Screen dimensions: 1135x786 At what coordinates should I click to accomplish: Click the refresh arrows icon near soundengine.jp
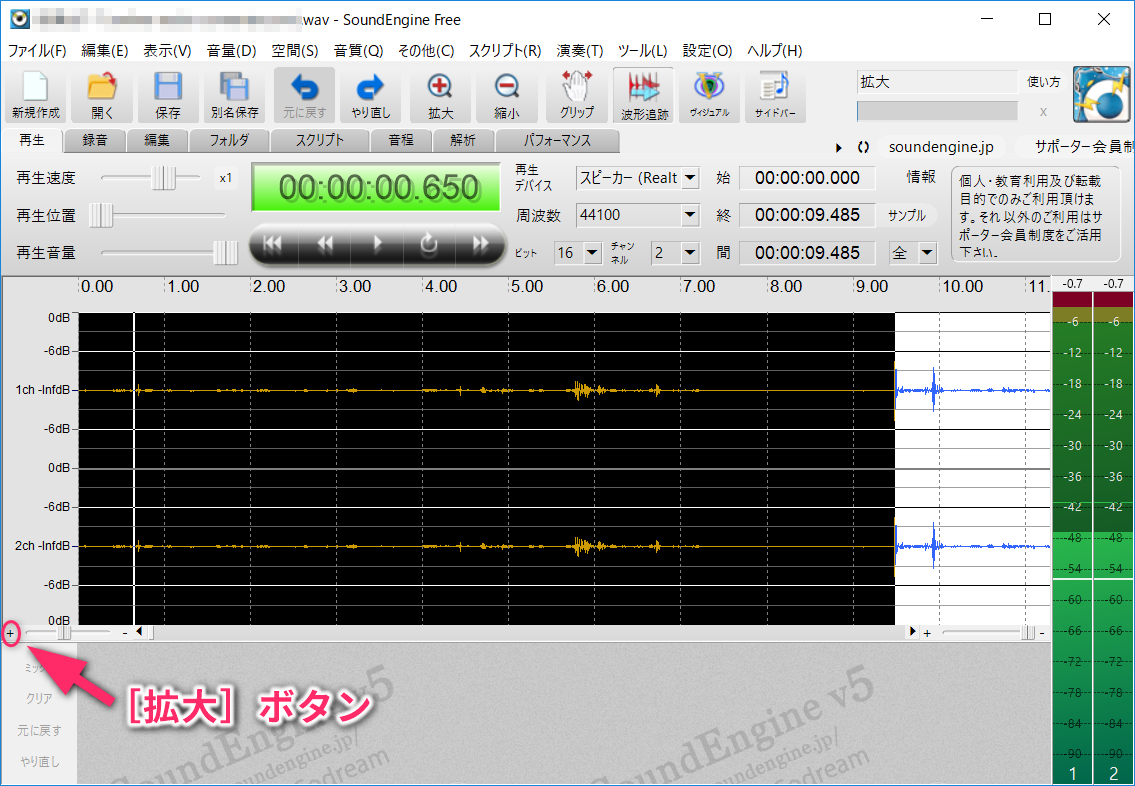[x=863, y=147]
